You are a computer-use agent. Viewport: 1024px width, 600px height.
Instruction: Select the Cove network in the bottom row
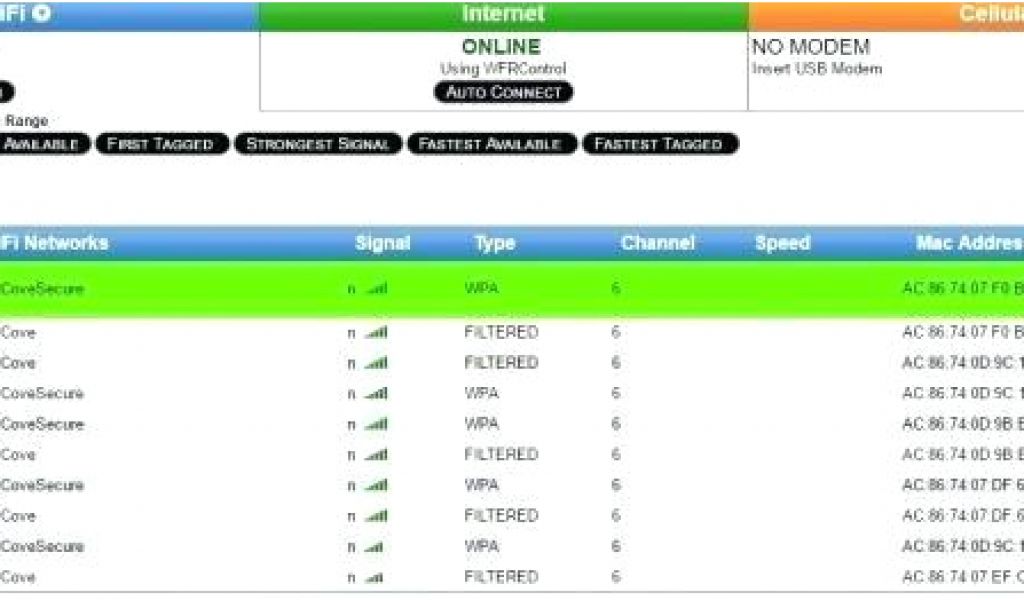(x=18, y=577)
